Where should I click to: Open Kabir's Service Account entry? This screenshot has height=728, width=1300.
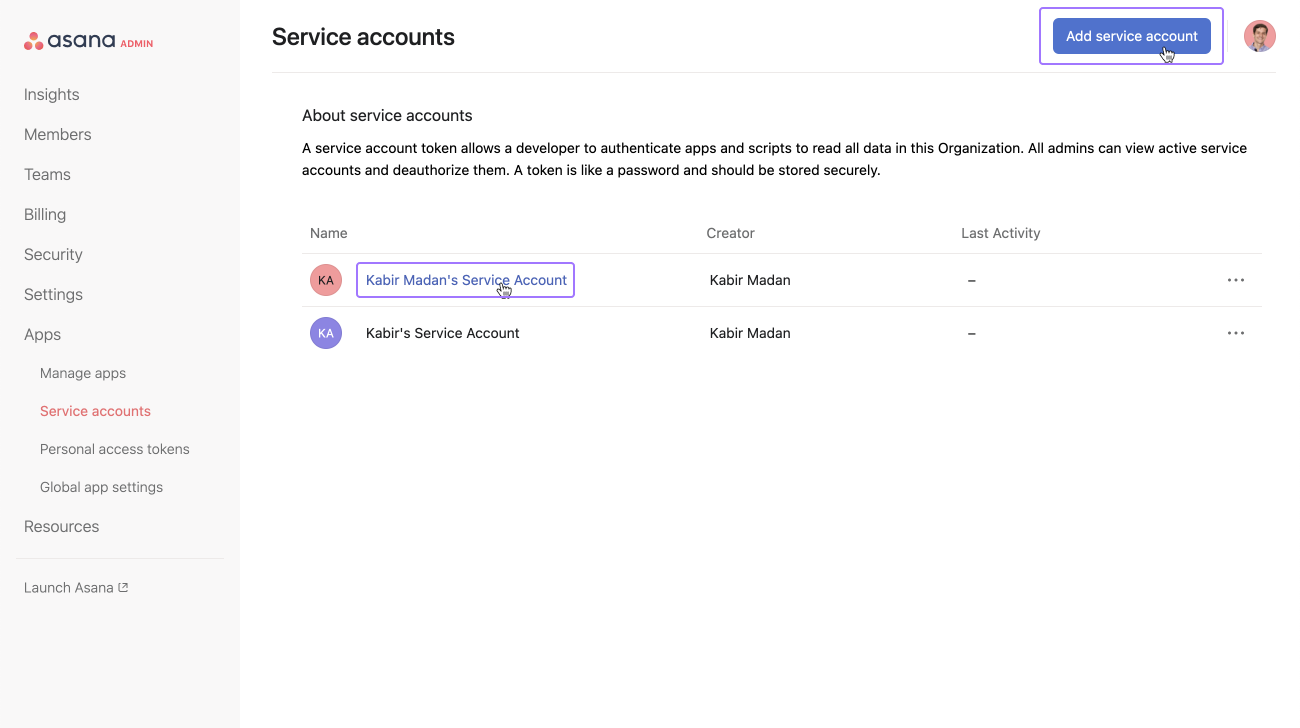coord(443,333)
